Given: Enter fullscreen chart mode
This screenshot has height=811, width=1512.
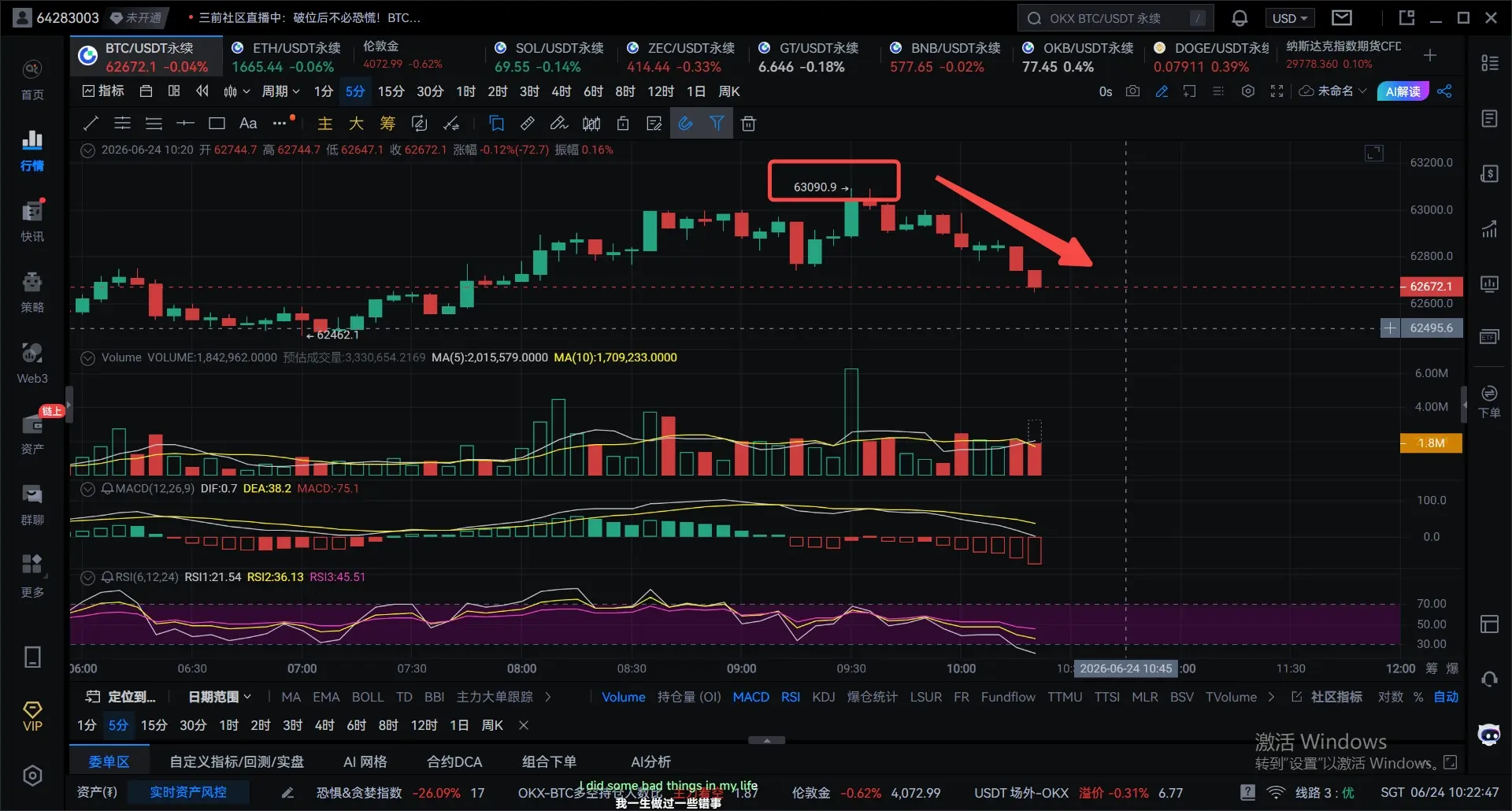Looking at the screenshot, I should click(1277, 91).
